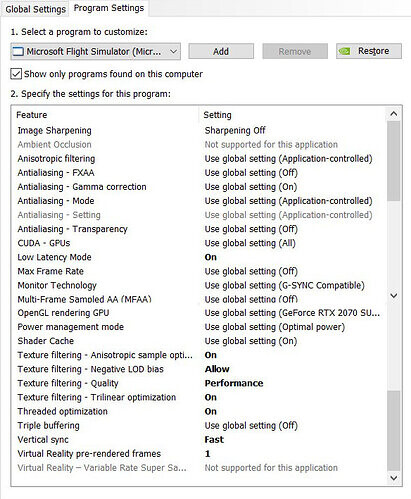The height and width of the screenshot is (499, 411).
Task: Open Antialiasing - Mode setting value
Action: (288, 201)
